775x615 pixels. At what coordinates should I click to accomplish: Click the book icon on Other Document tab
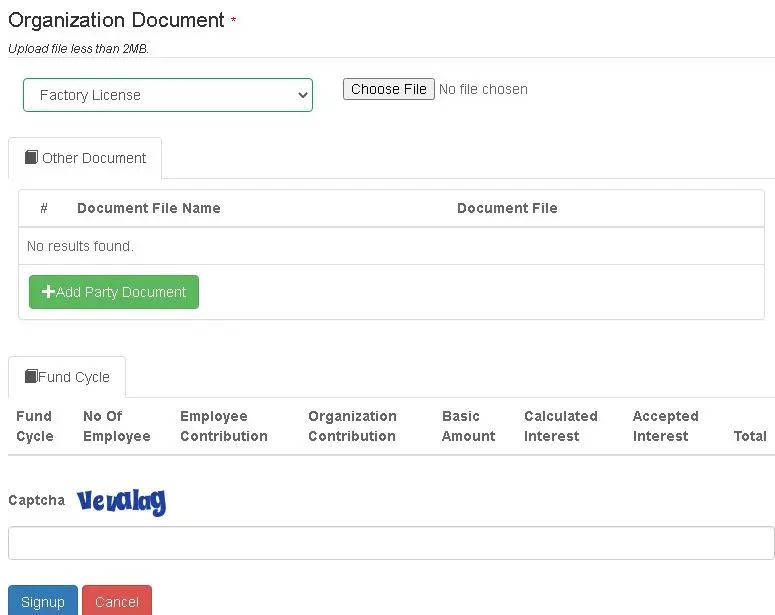pyautogui.click(x=31, y=157)
